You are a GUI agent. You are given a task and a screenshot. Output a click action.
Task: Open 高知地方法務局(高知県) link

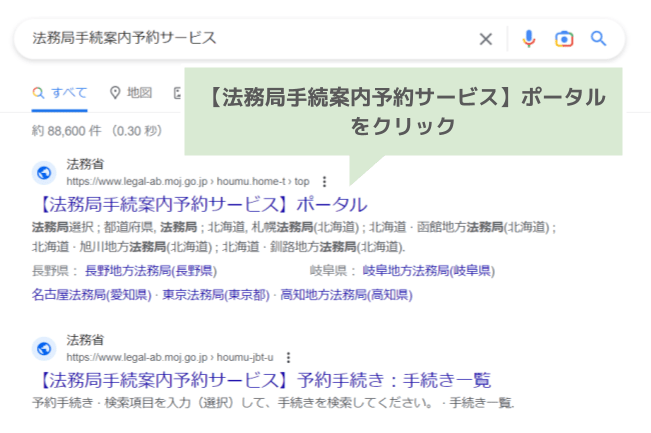(x=346, y=295)
